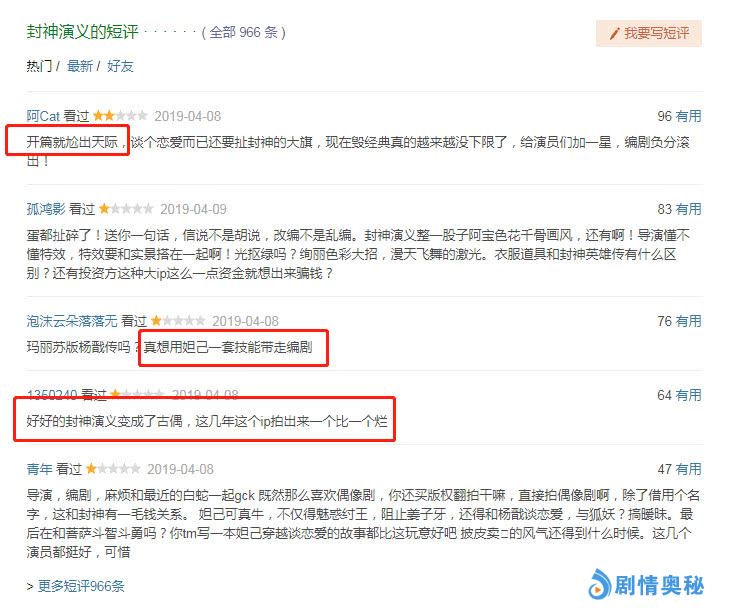Open user 孤鸿影's profile
Image resolution: width=732 pixels, height=615 pixels.
[x=46, y=209]
